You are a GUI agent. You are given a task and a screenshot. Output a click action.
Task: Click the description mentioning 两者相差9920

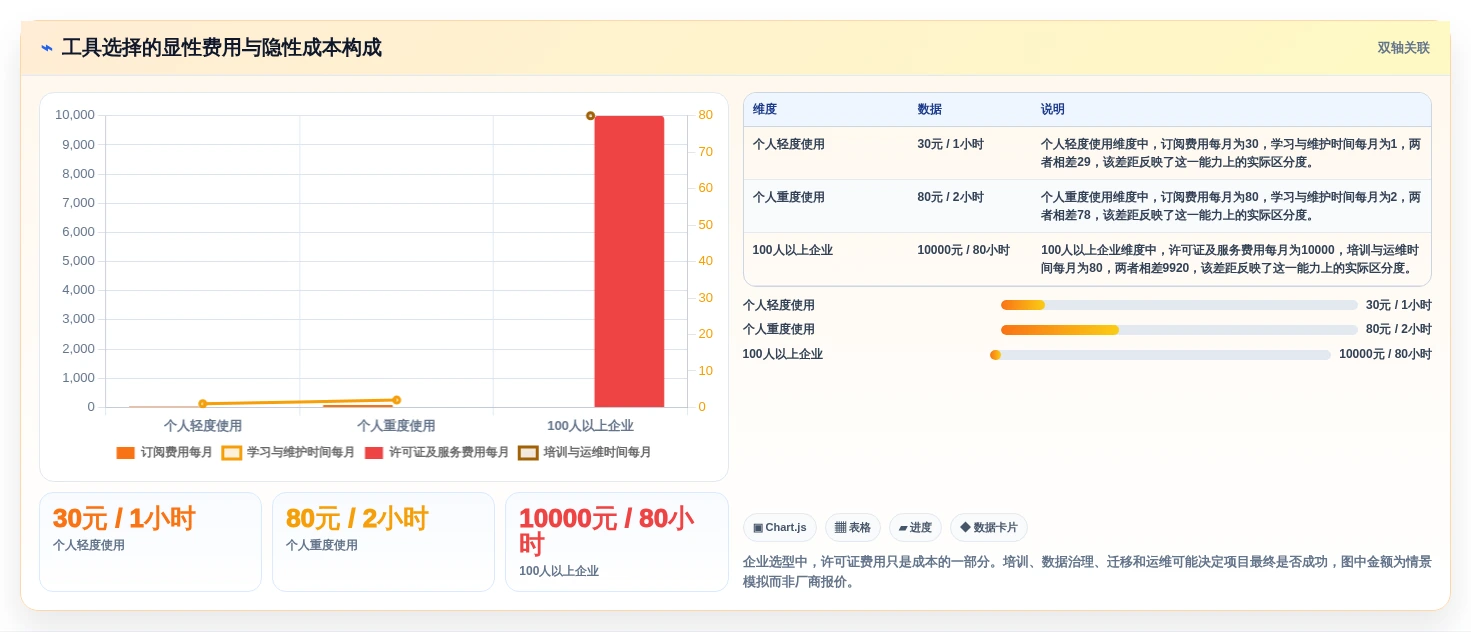click(1231, 259)
